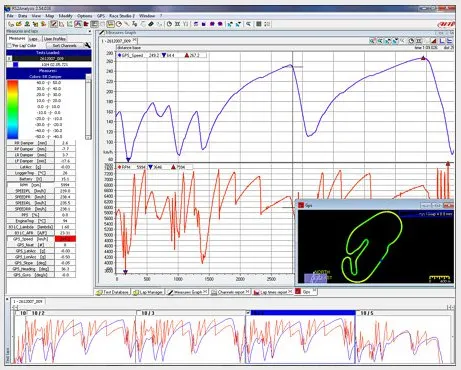Close the Measures and laps panel
Image resolution: width=461 pixels, height=370 pixels.
89,31
